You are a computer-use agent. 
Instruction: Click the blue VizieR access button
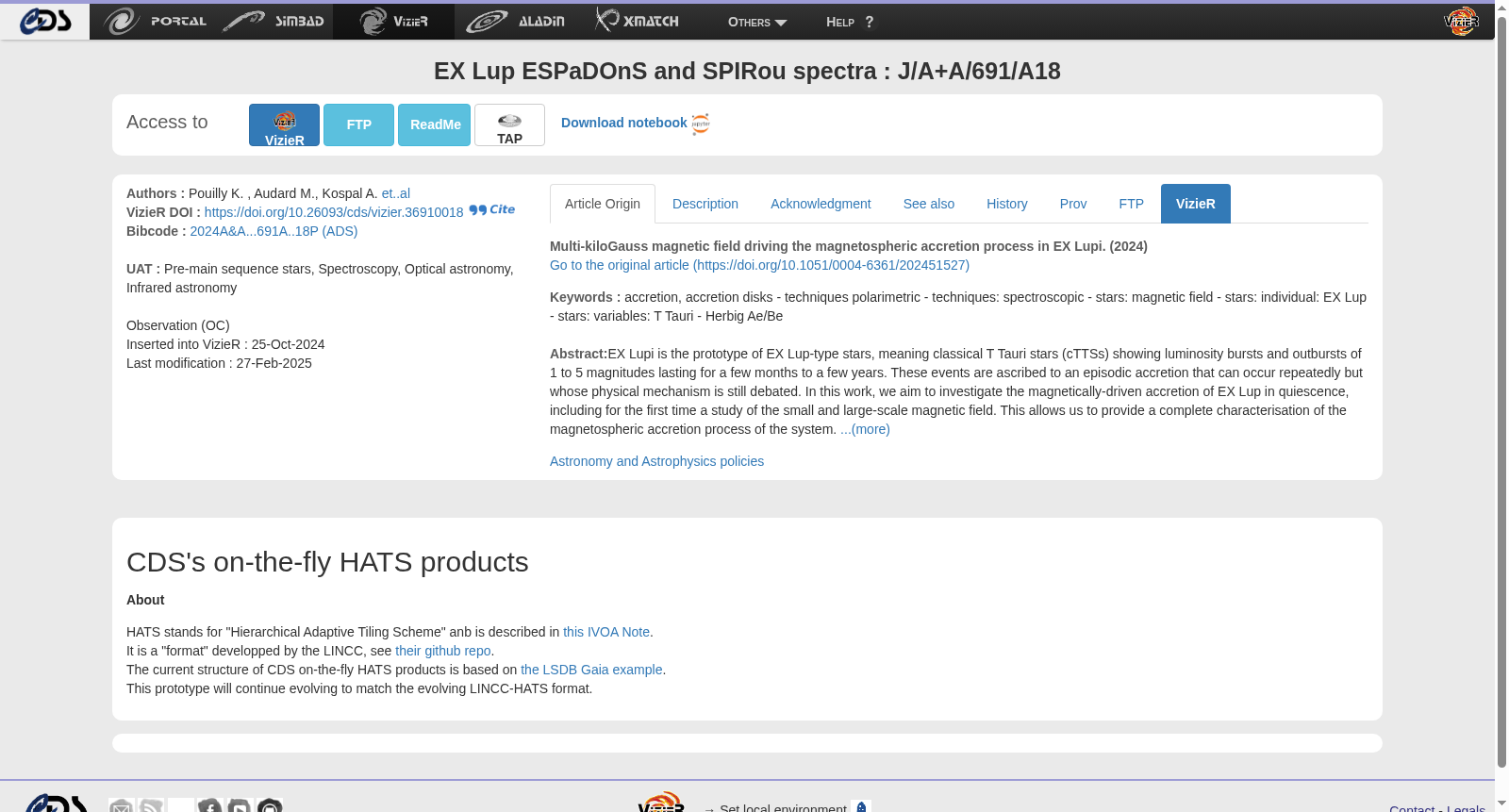click(x=284, y=124)
